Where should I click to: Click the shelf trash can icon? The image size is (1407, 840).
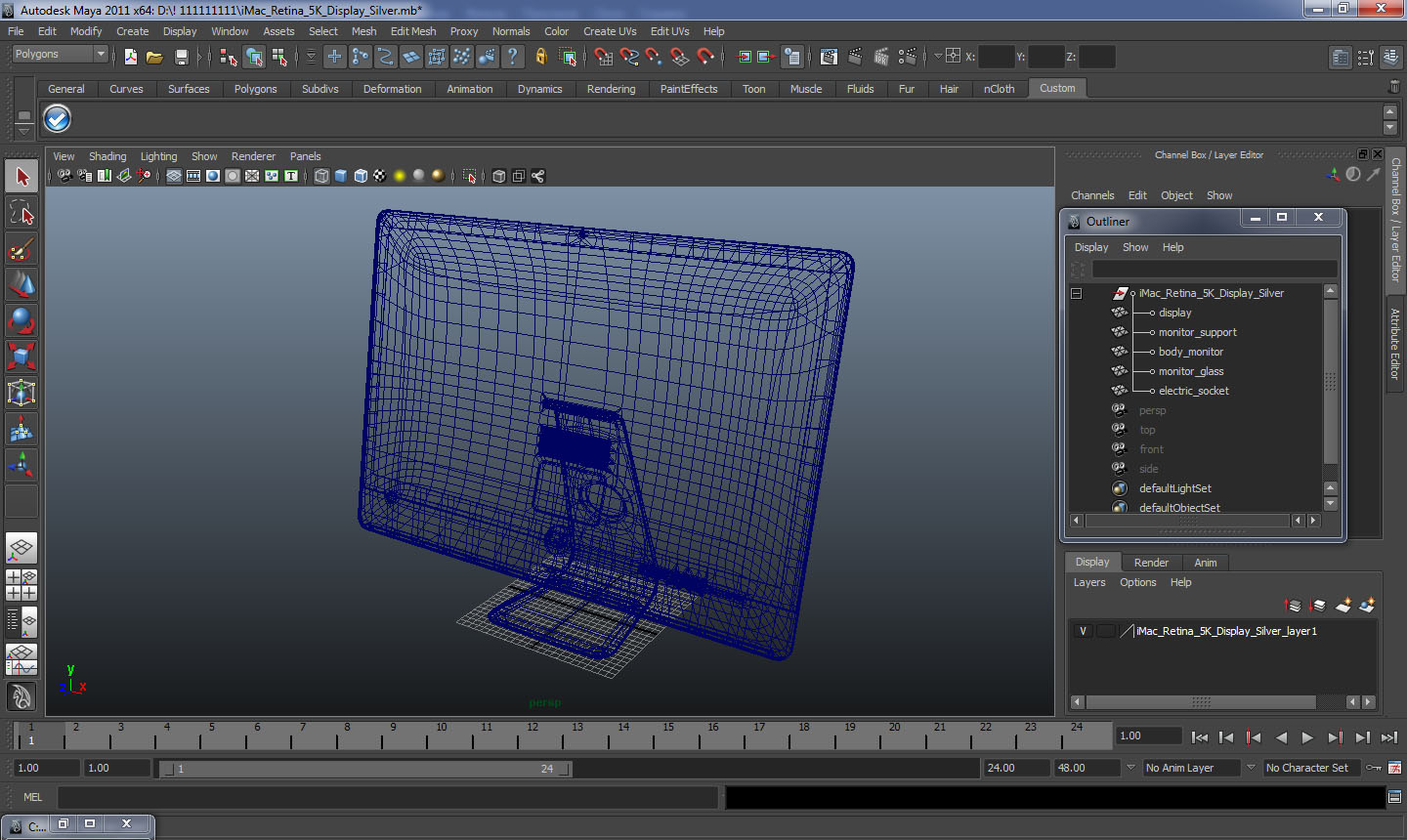click(1393, 87)
